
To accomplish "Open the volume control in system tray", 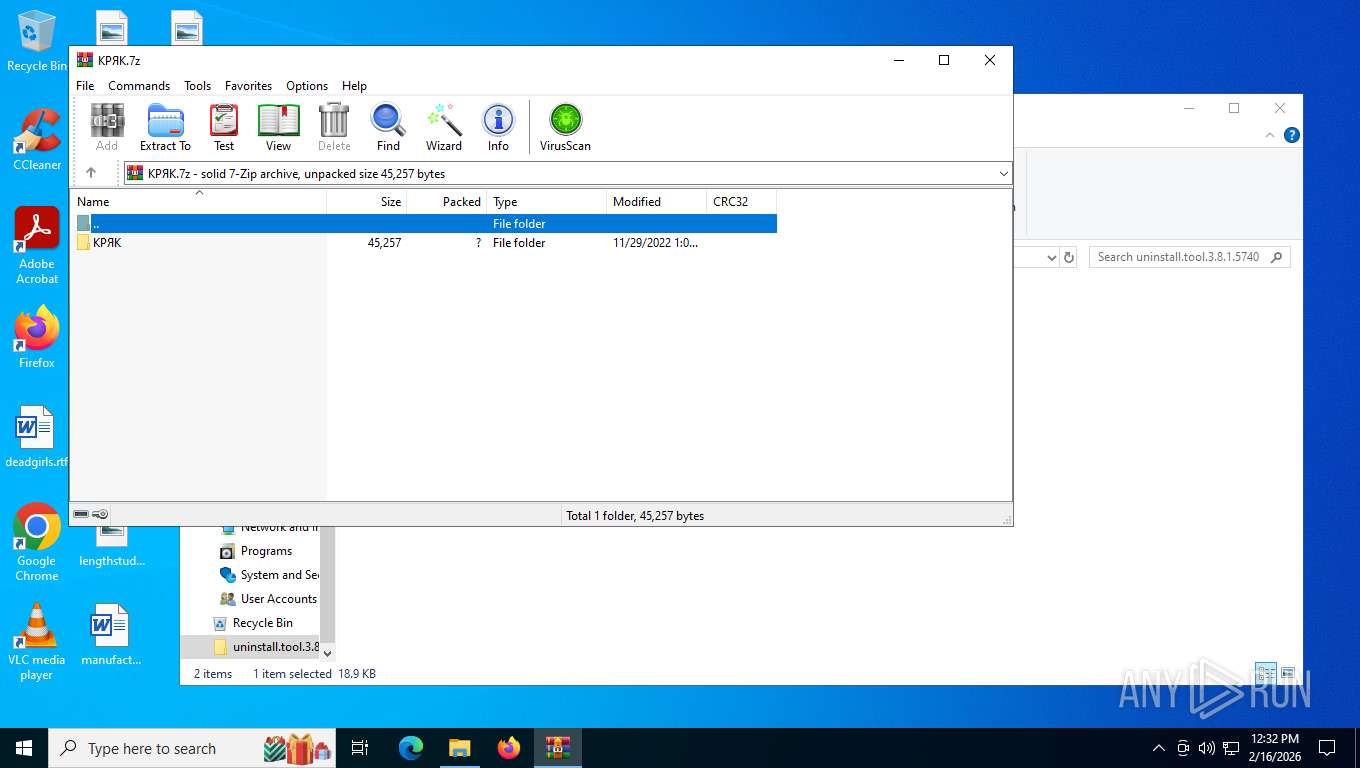I will [x=1206, y=748].
